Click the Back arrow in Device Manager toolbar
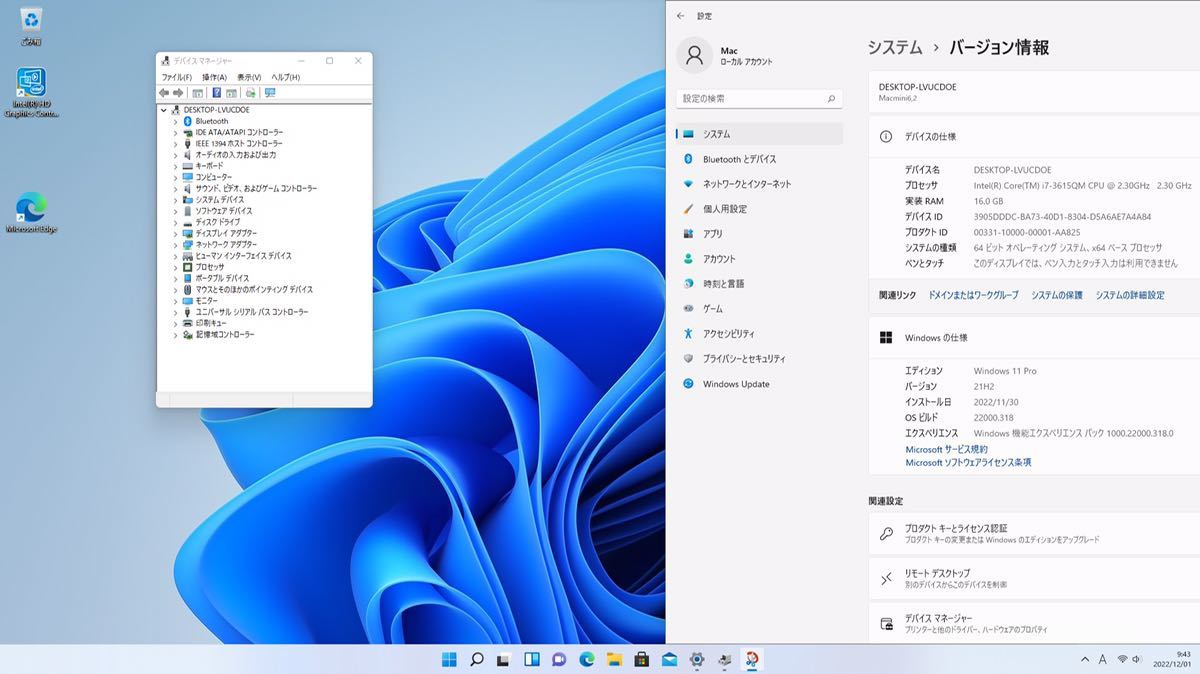 [x=164, y=93]
